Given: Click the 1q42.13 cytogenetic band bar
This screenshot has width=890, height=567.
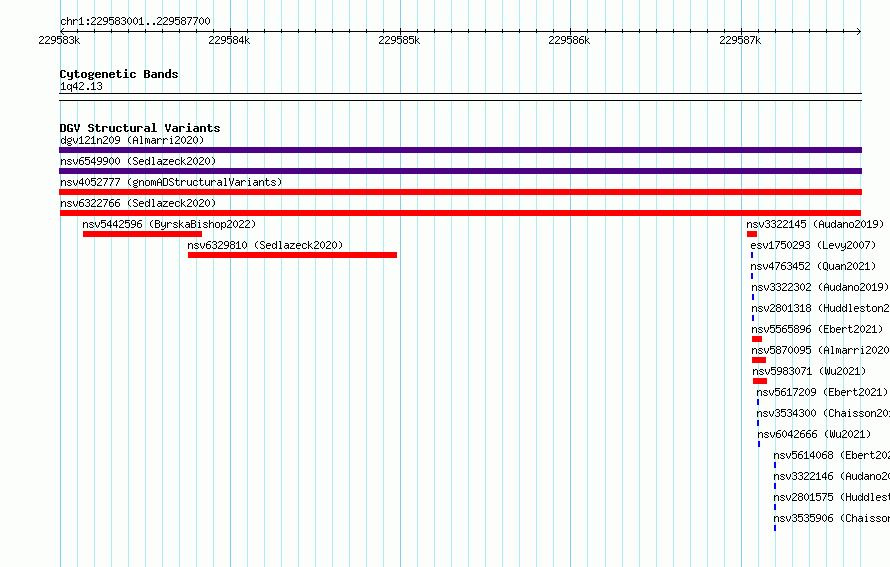Looking at the screenshot, I should [x=460, y=97].
